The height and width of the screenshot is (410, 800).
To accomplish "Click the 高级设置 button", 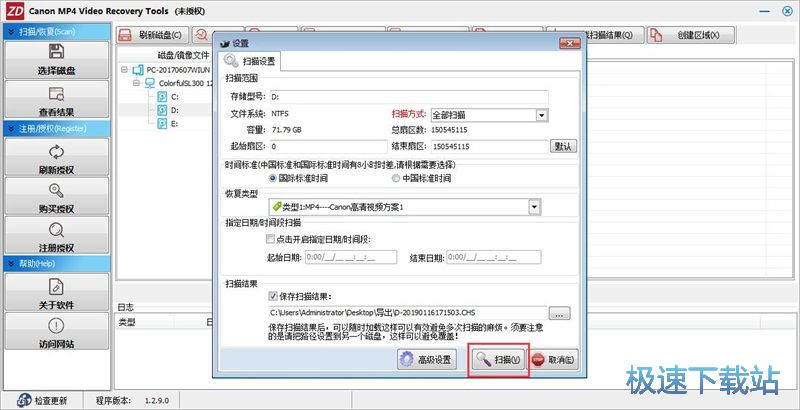I will tap(428, 360).
